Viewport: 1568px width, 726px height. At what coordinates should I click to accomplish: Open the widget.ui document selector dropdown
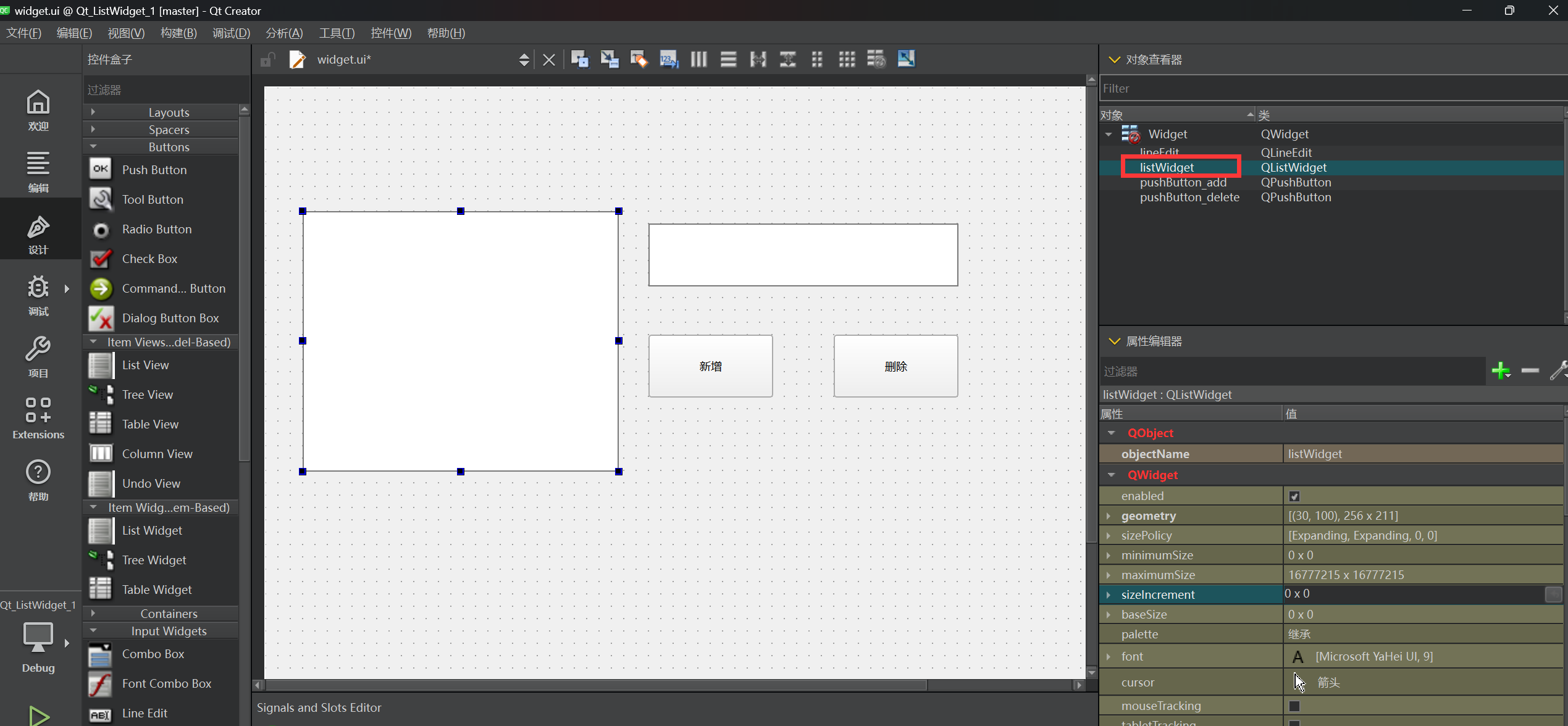click(x=524, y=60)
